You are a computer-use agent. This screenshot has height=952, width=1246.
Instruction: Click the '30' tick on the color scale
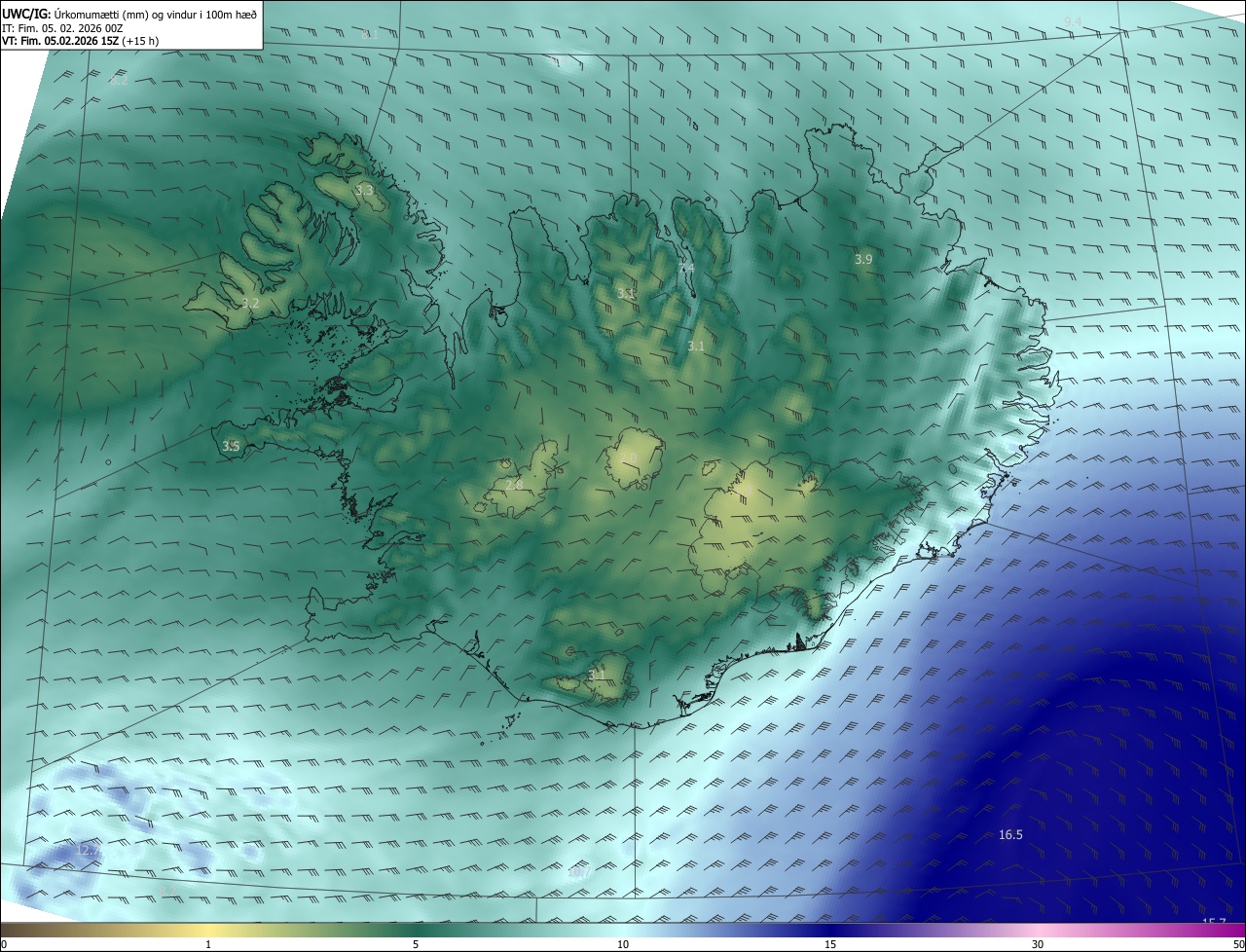1038,944
